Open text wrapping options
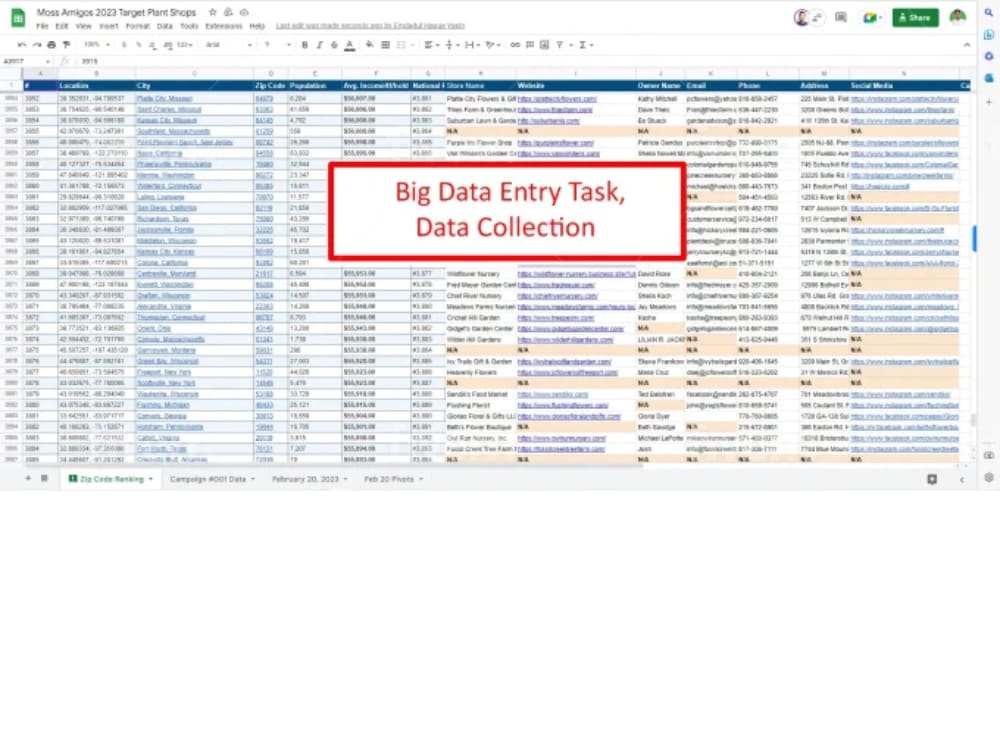Screen dimensions: 1000x750 (x=472, y=45)
